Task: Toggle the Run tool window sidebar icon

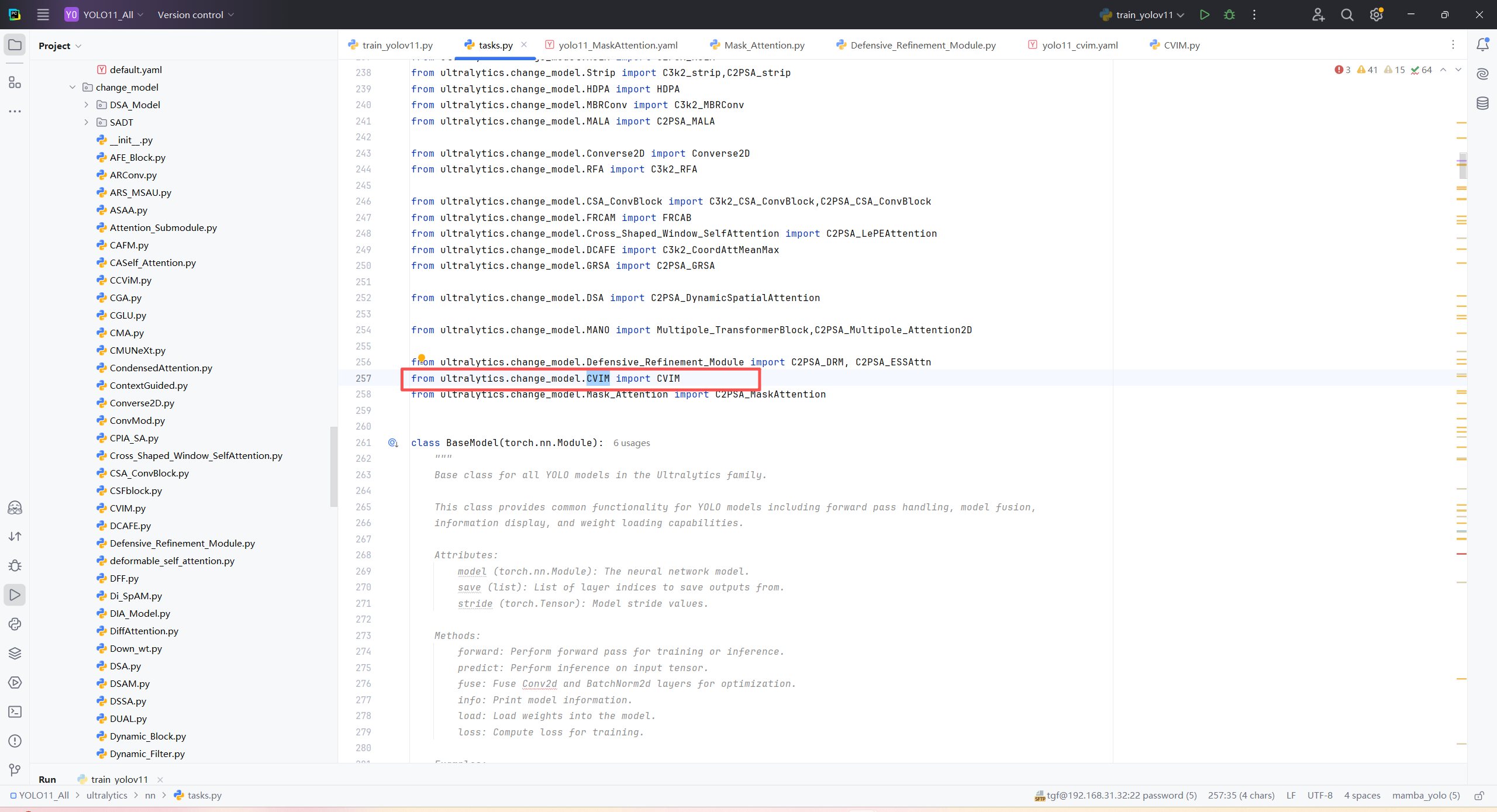Action: click(15, 595)
